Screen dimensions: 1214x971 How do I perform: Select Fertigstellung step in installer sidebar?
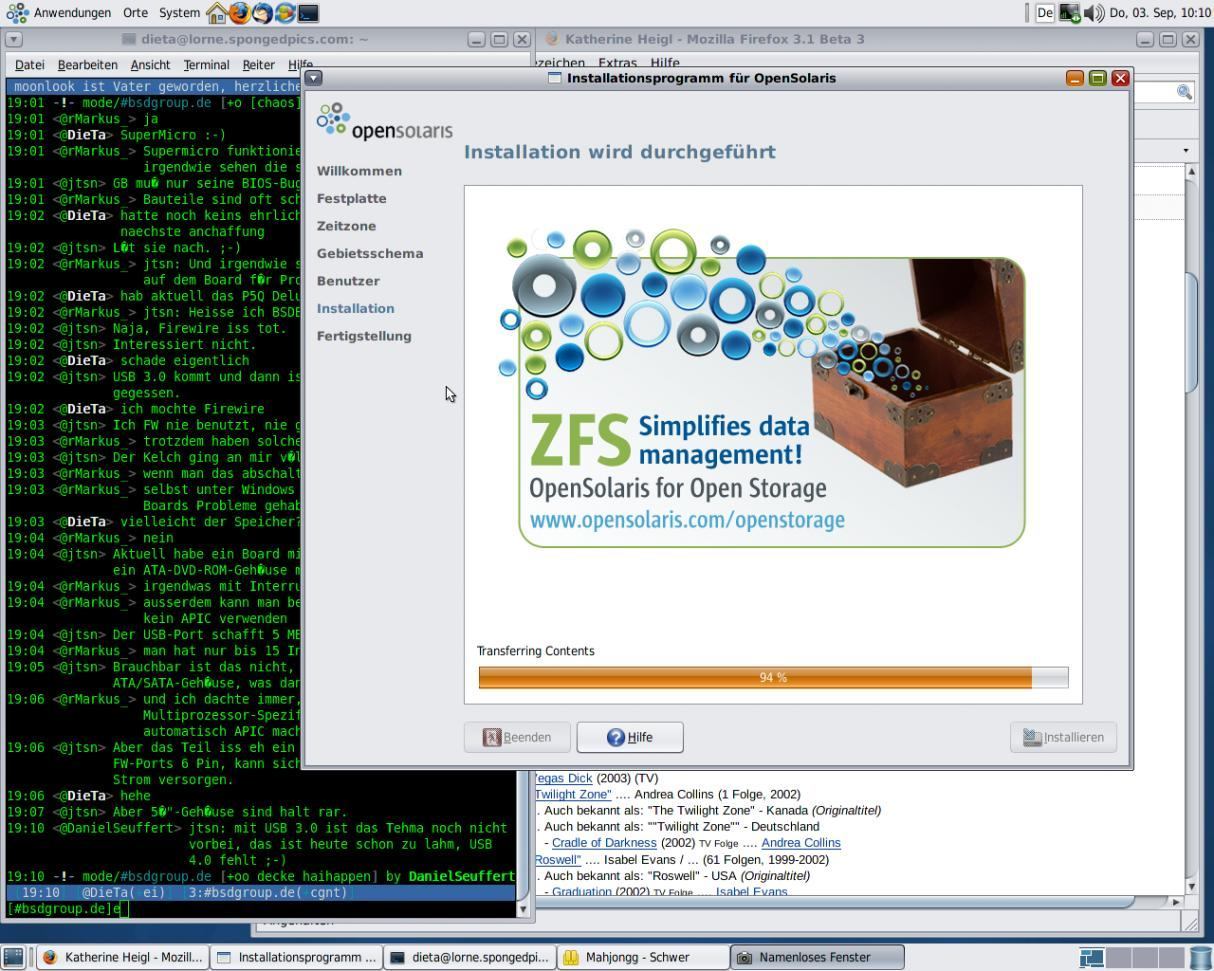pos(364,336)
